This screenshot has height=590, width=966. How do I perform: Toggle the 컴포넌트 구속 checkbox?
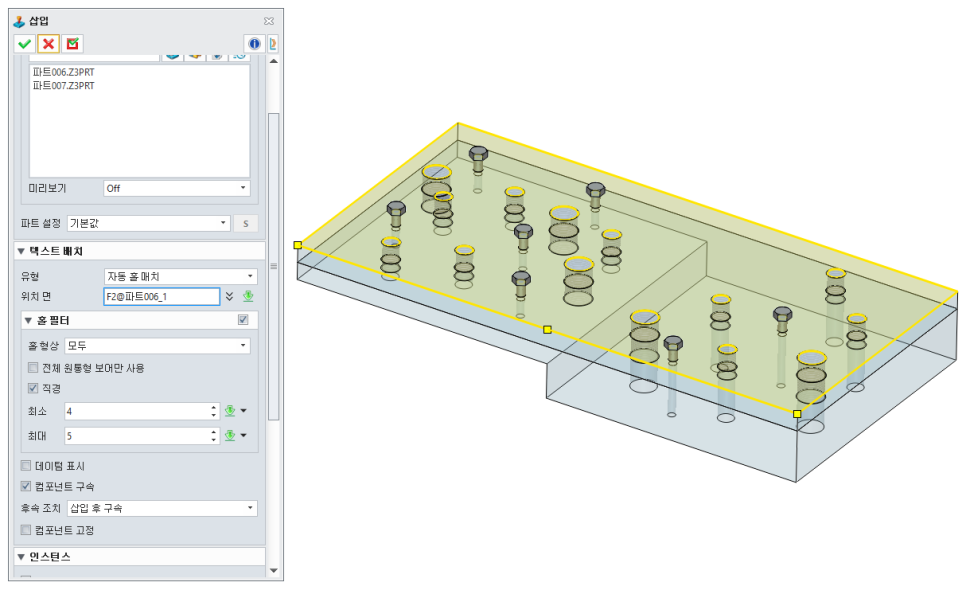26,486
